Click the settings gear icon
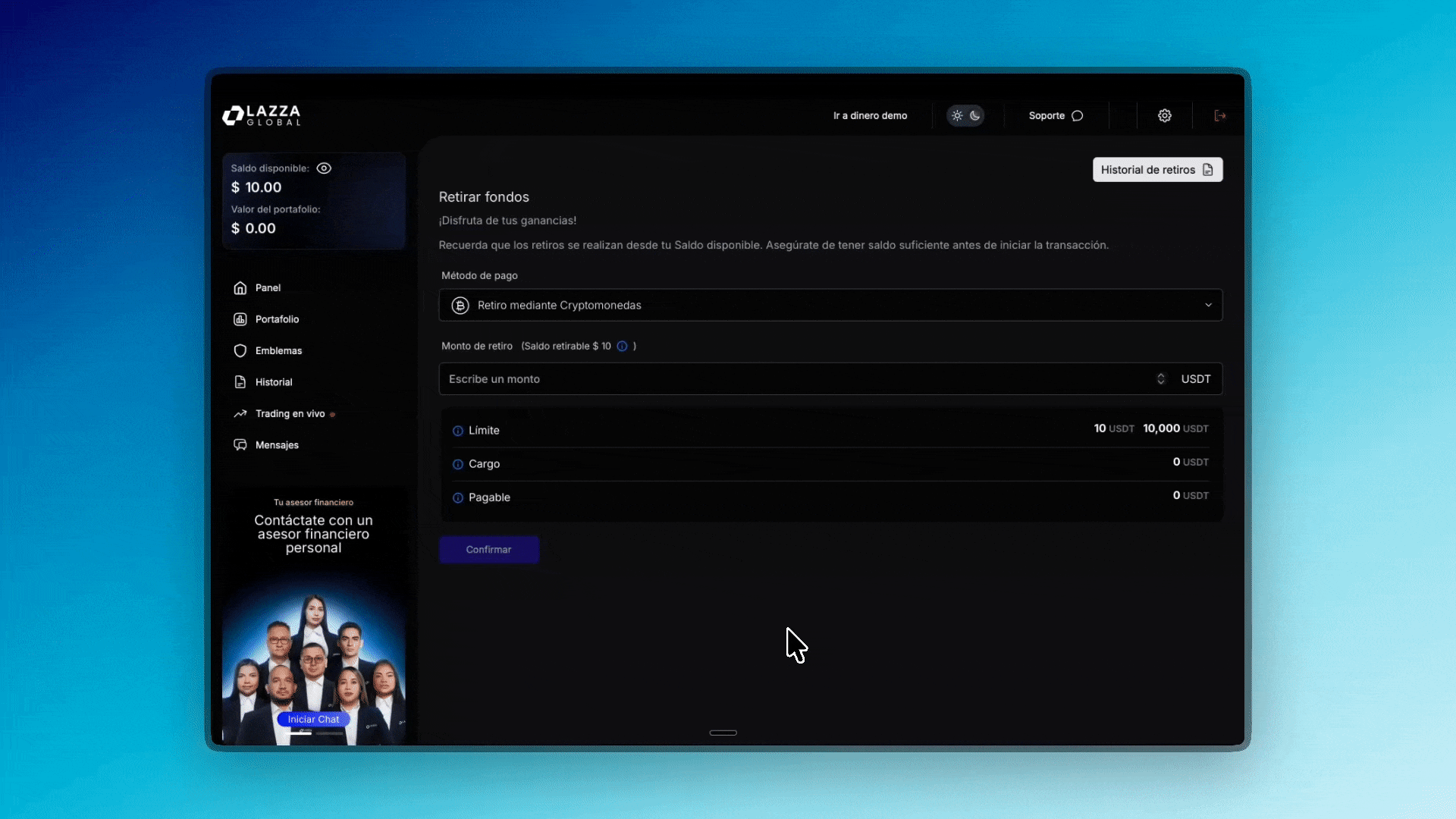The width and height of the screenshot is (1456, 819). (1164, 115)
